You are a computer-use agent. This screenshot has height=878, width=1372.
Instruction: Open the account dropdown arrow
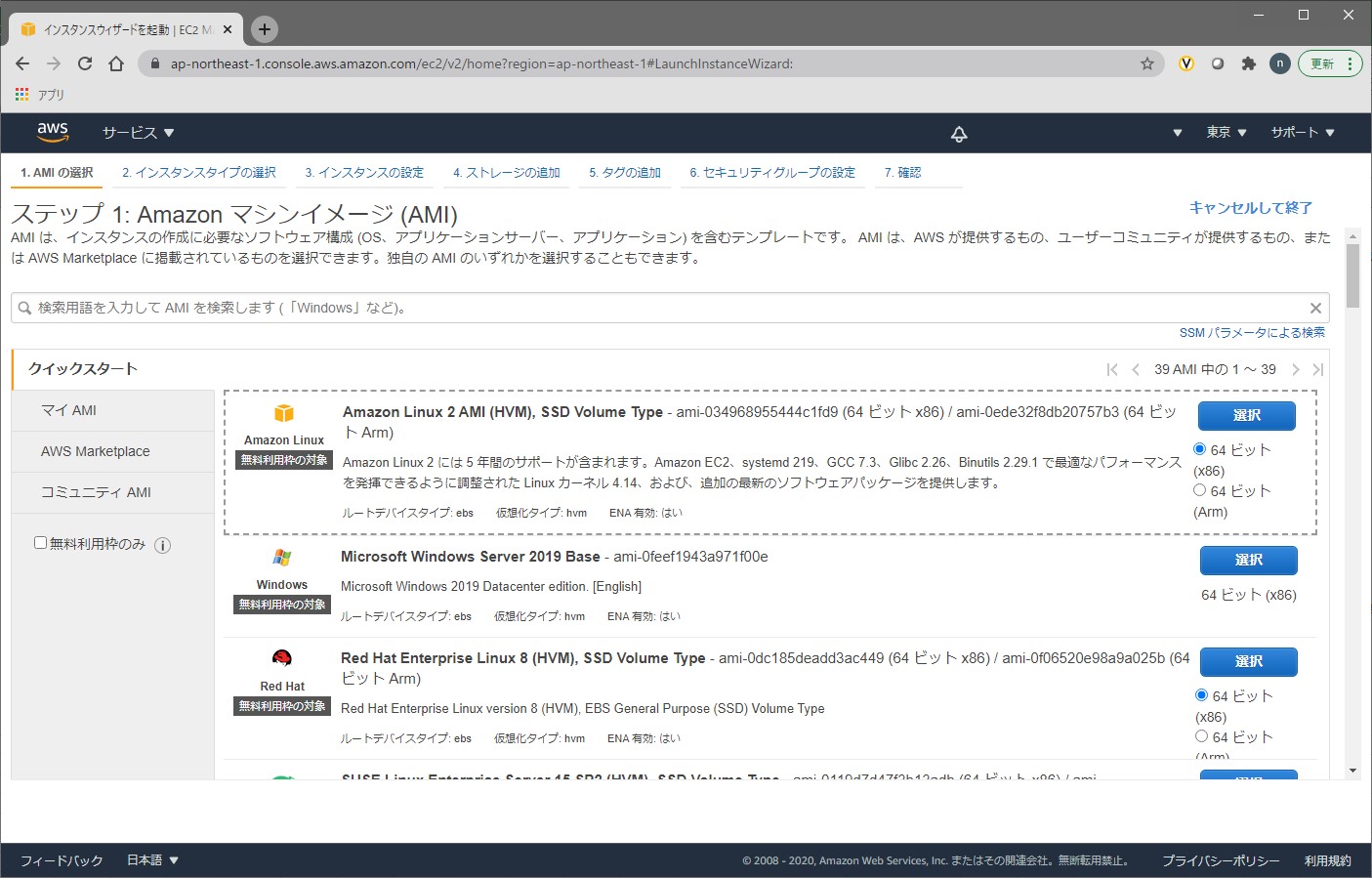coord(1178,133)
